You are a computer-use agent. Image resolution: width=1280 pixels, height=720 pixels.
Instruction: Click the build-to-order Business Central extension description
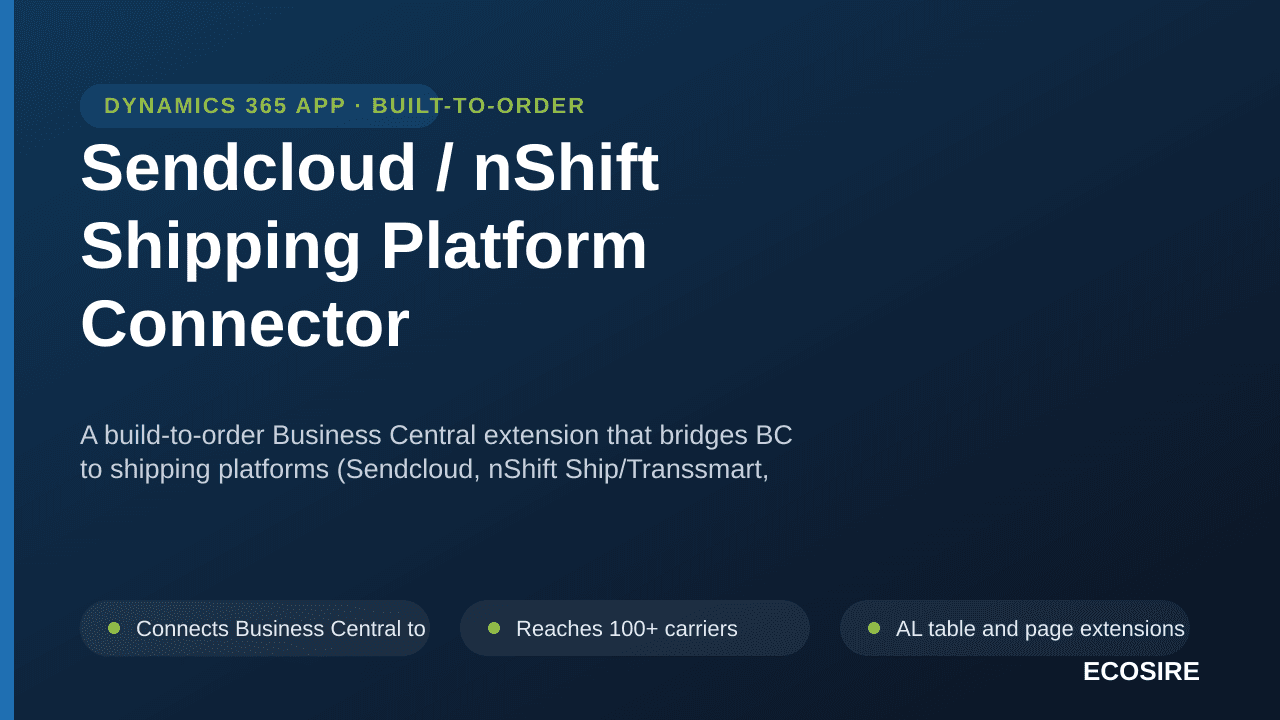[x=436, y=452]
